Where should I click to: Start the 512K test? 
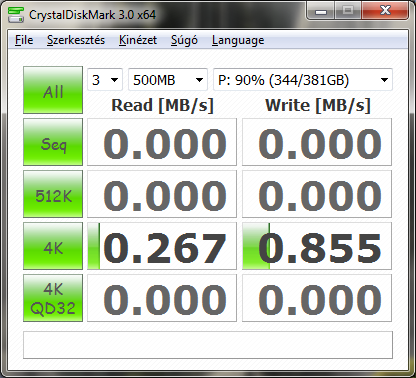(53, 194)
